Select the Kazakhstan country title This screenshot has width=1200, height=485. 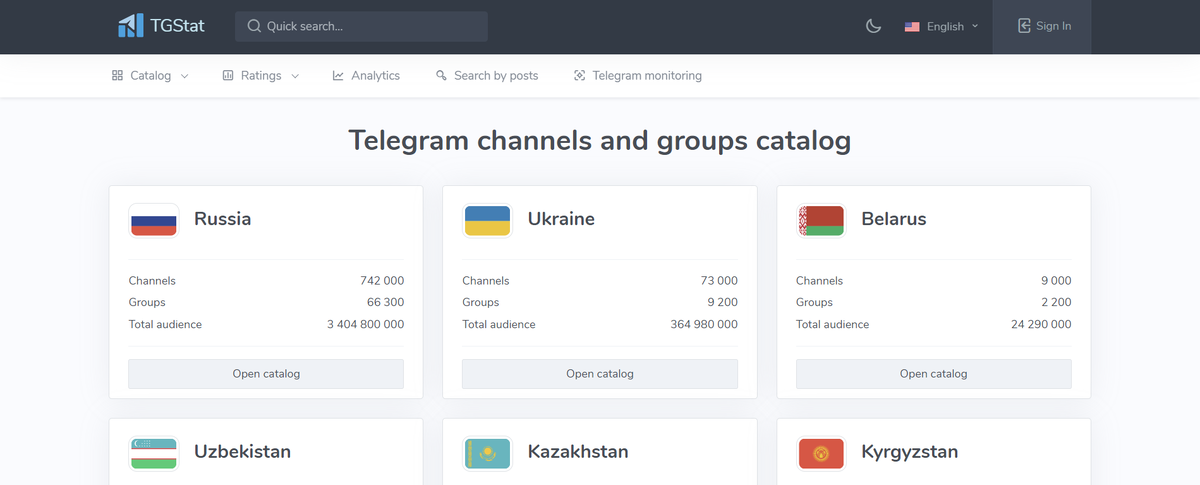tap(578, 452)
